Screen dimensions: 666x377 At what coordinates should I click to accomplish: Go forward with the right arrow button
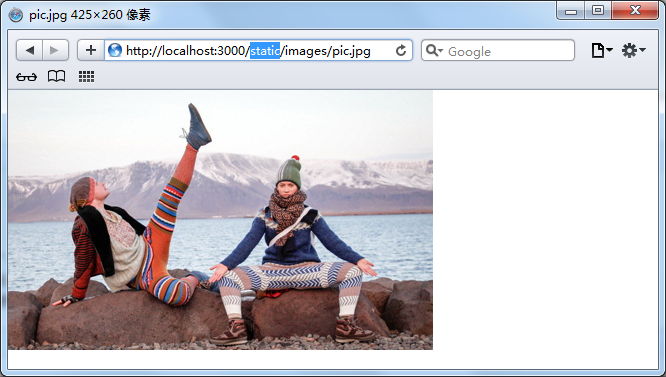[55, 51]
